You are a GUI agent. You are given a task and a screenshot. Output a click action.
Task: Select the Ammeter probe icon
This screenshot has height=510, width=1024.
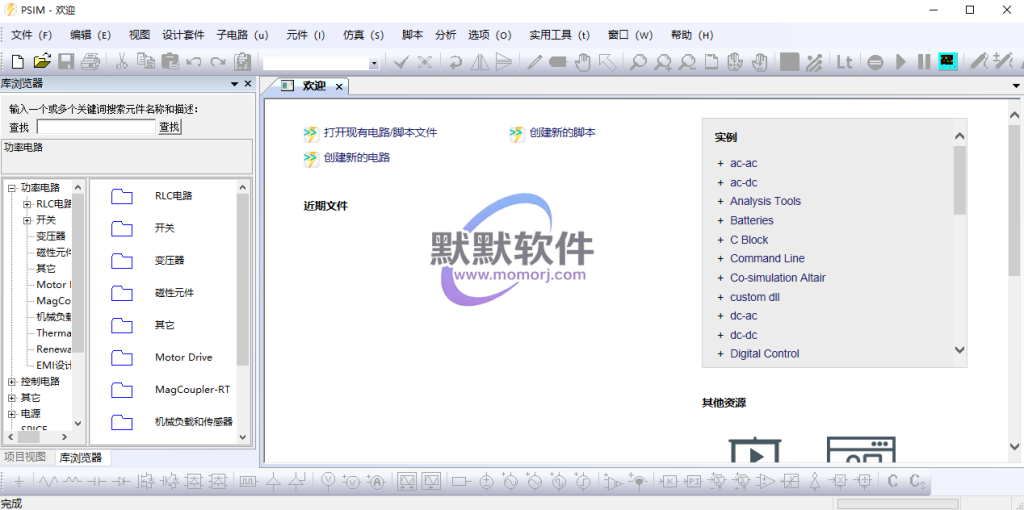[377, 483]
